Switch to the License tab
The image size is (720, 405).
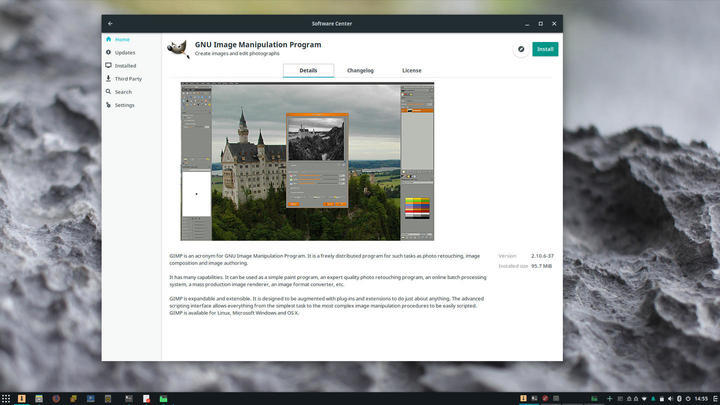(x=412, y=70)
